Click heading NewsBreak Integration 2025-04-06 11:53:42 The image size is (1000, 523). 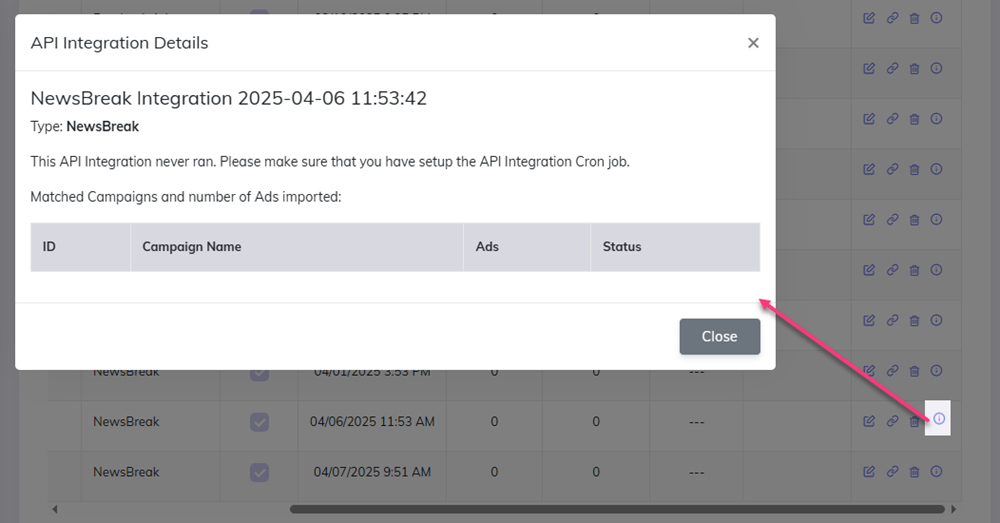click(228, 98)
